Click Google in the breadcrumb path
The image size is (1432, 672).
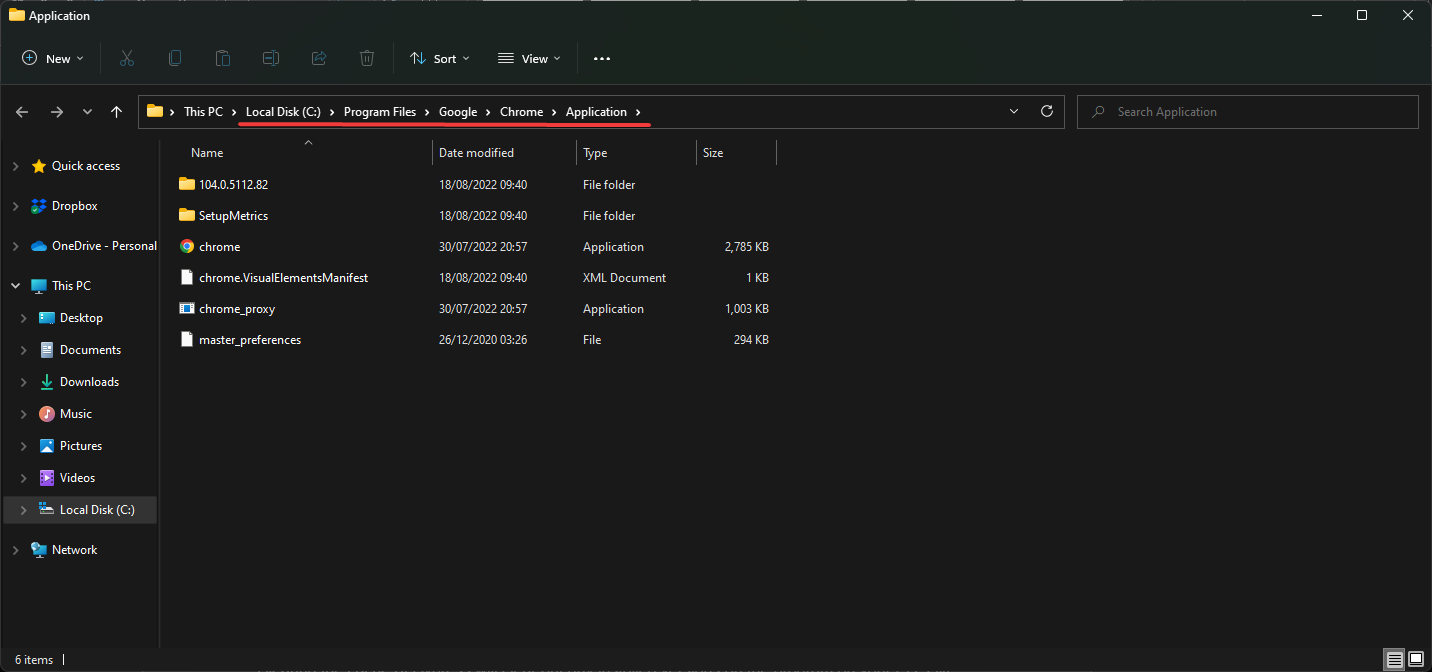coord(458,112)
